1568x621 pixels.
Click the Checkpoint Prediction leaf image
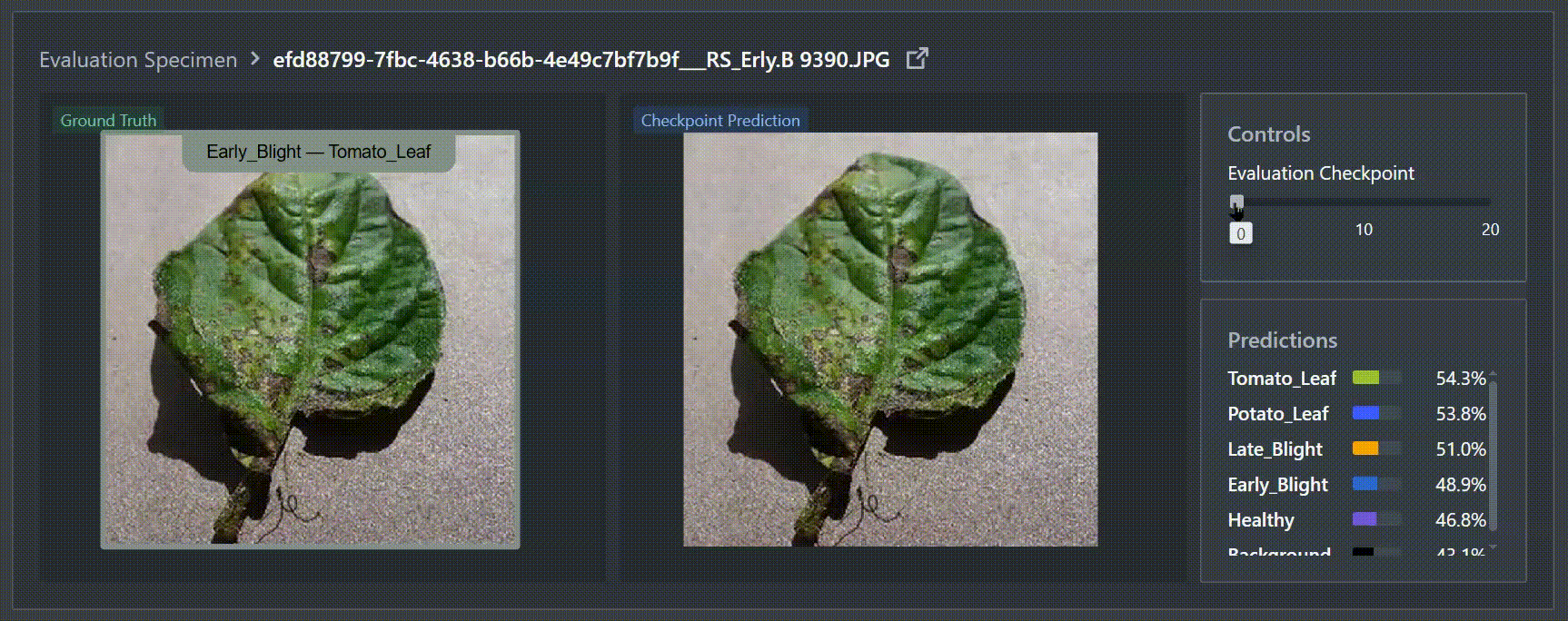890,340
